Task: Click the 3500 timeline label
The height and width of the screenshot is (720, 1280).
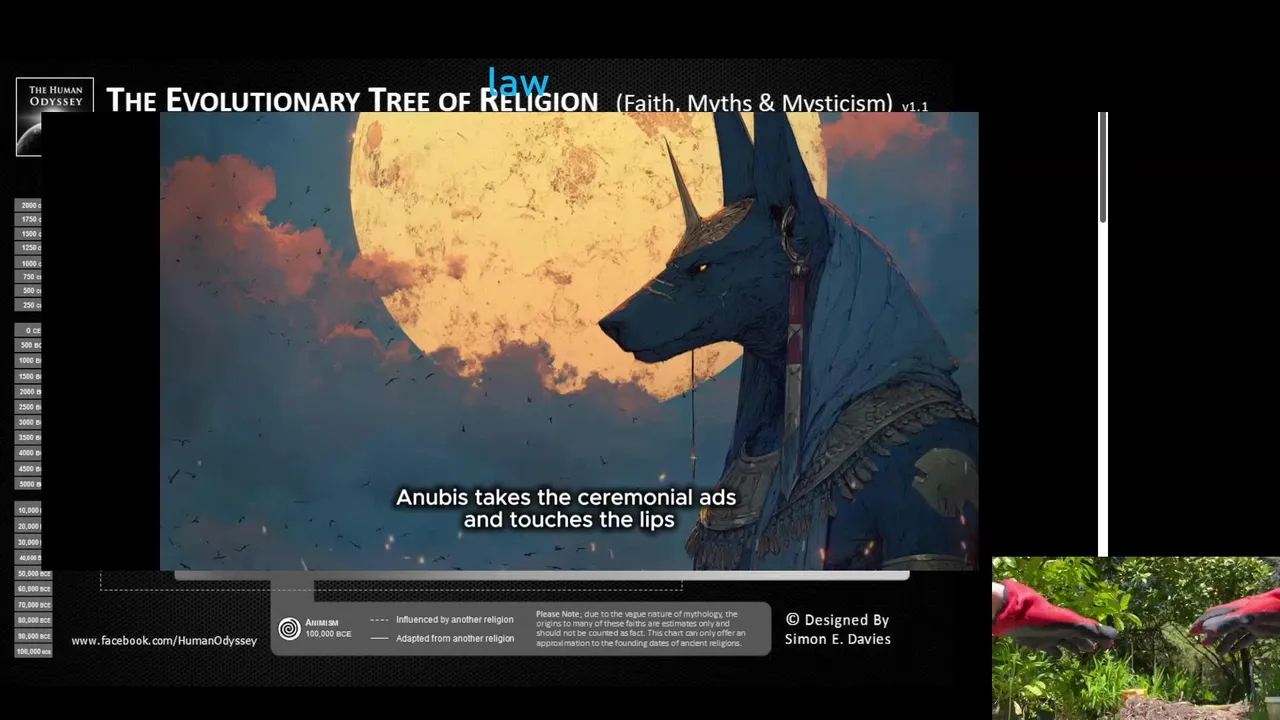Action: pos(29,437)
